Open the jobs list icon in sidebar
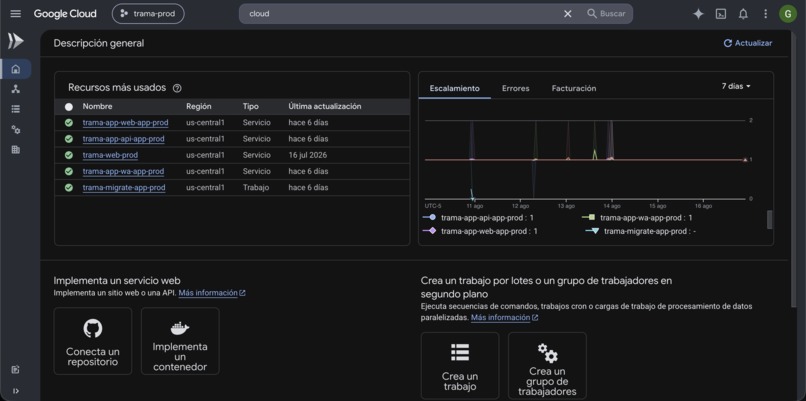The width and height of the screenshot is (806, 401). tap(15, 109)
